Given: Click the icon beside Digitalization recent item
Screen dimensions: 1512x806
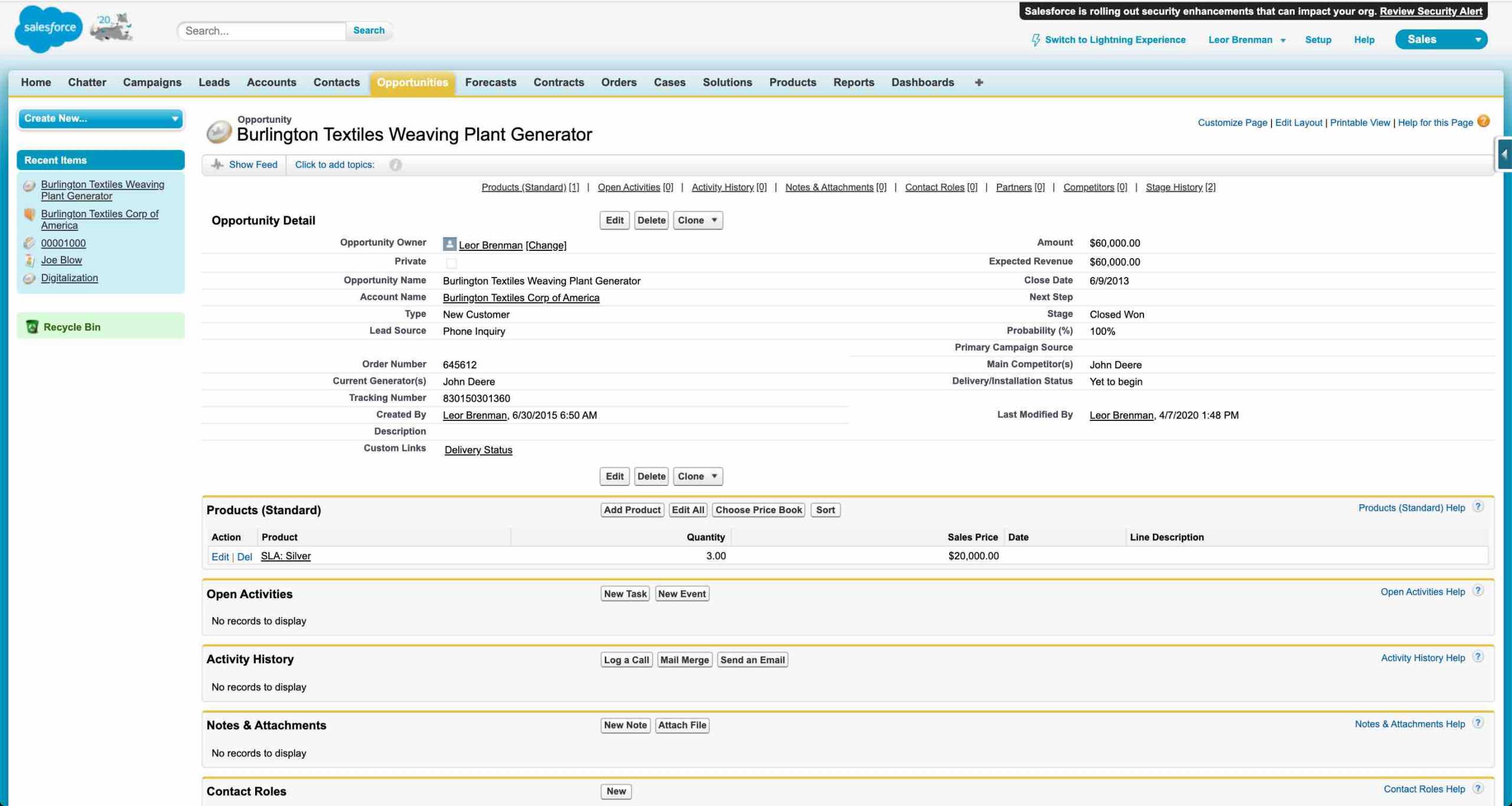Looking at the screenshot, I should point(29,278).
